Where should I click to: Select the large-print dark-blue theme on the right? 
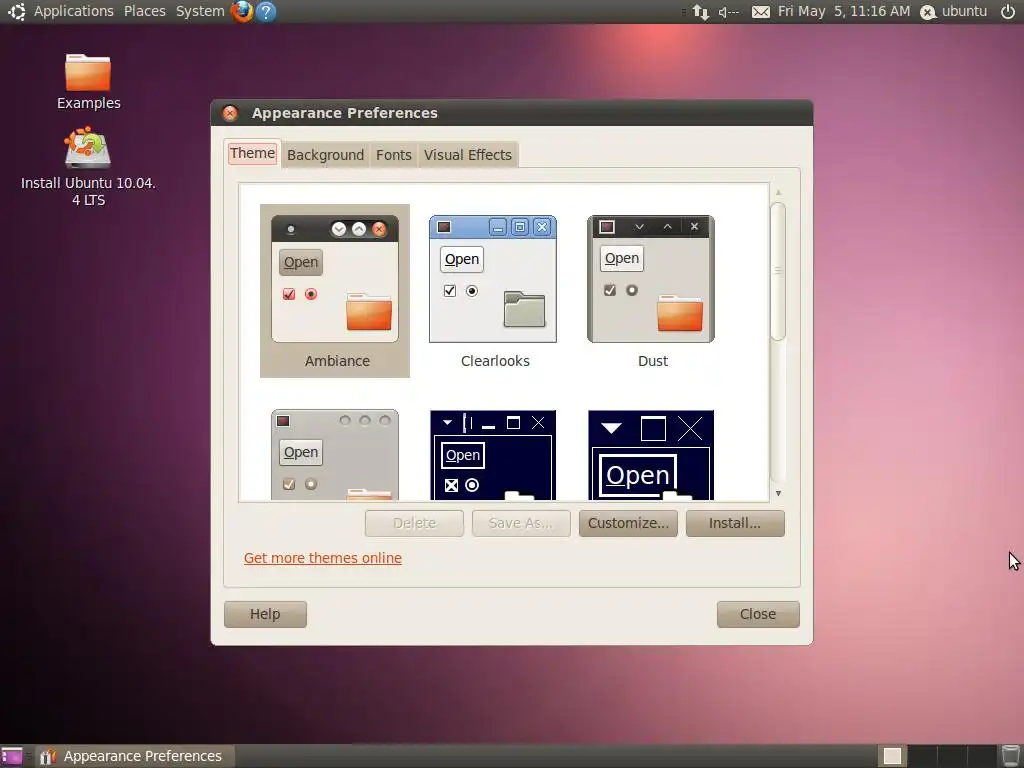coord(651,455)
